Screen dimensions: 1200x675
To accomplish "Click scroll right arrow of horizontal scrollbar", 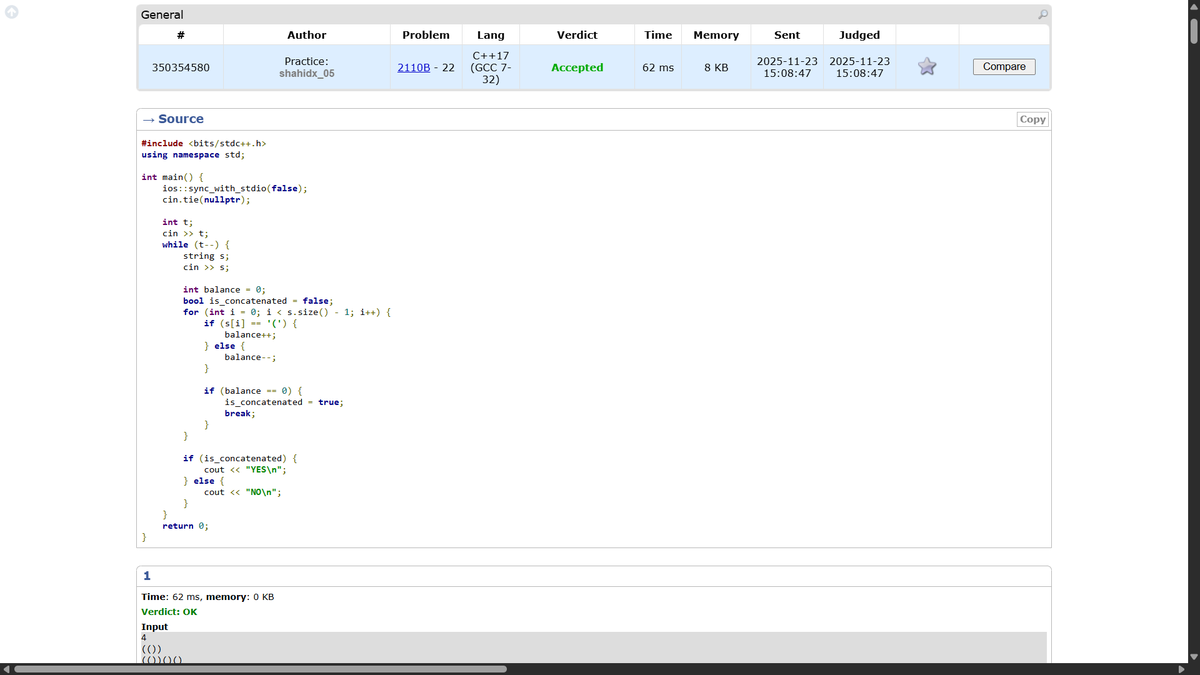I will click(x=1180, y=669).
